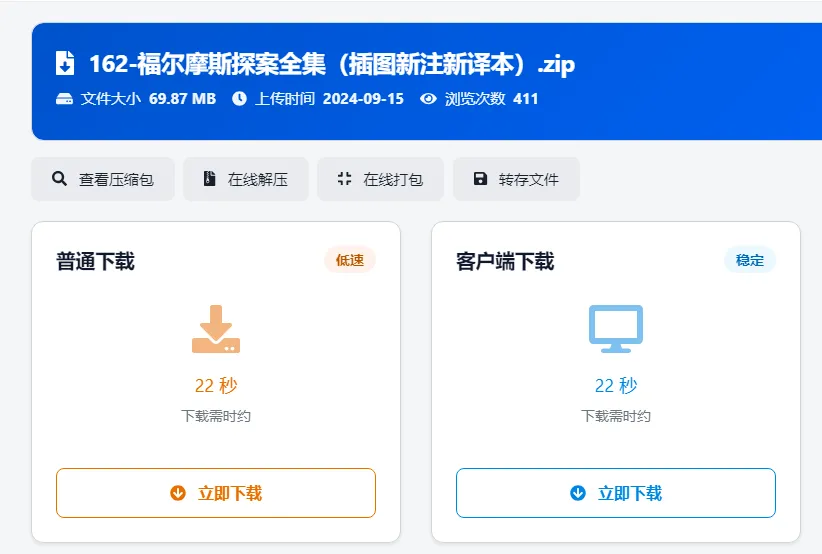822x554 pixels.
Task: Click the orange arrow circle in 普通下载 button
Action: (x=178, y=493)
